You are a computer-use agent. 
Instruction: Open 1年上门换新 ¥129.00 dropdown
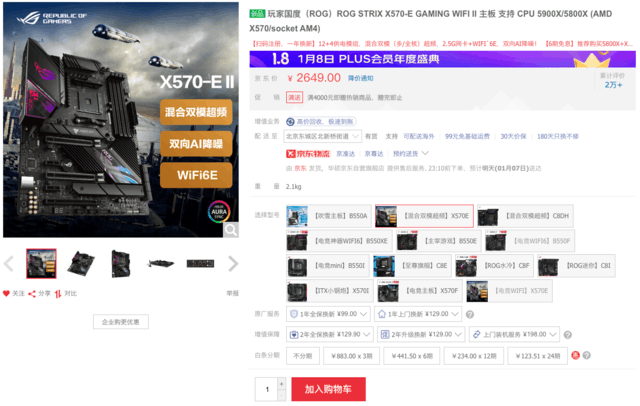[418, 314]
